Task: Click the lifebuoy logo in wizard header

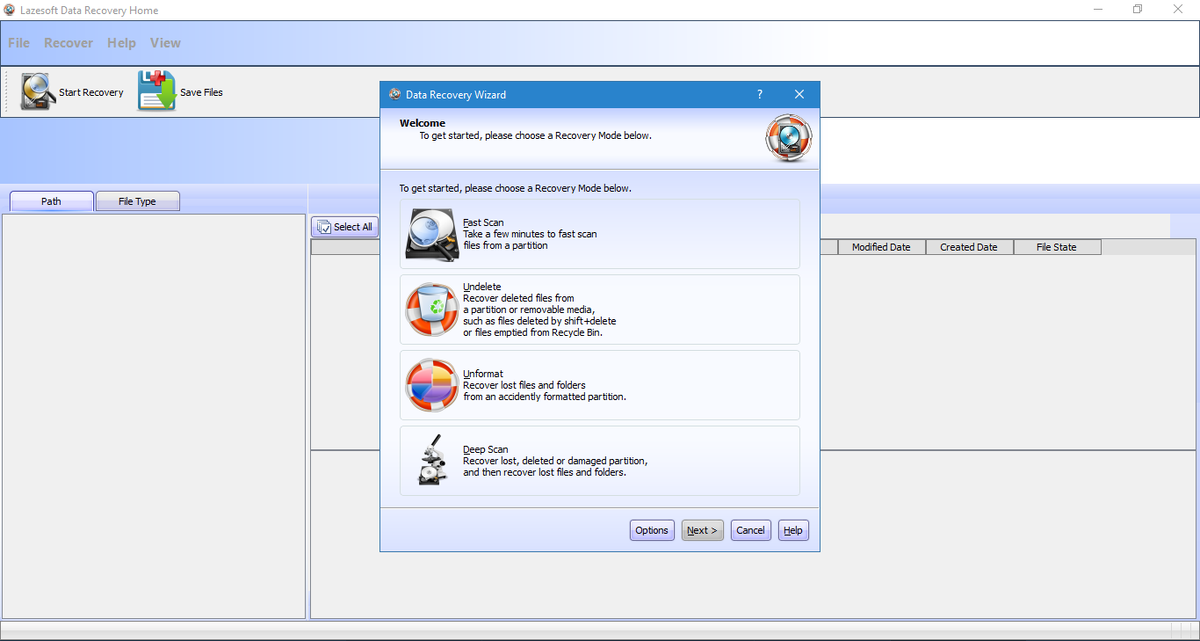Action: pyautogui.click(x=788, y=138)
